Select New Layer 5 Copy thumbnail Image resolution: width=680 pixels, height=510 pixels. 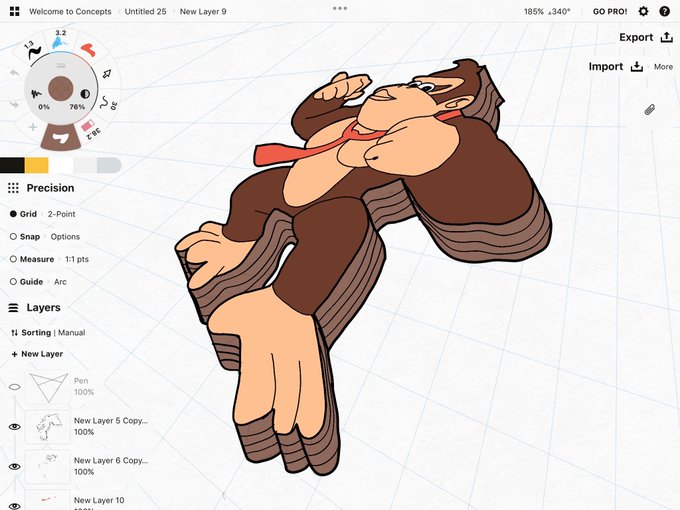[48, 427]
